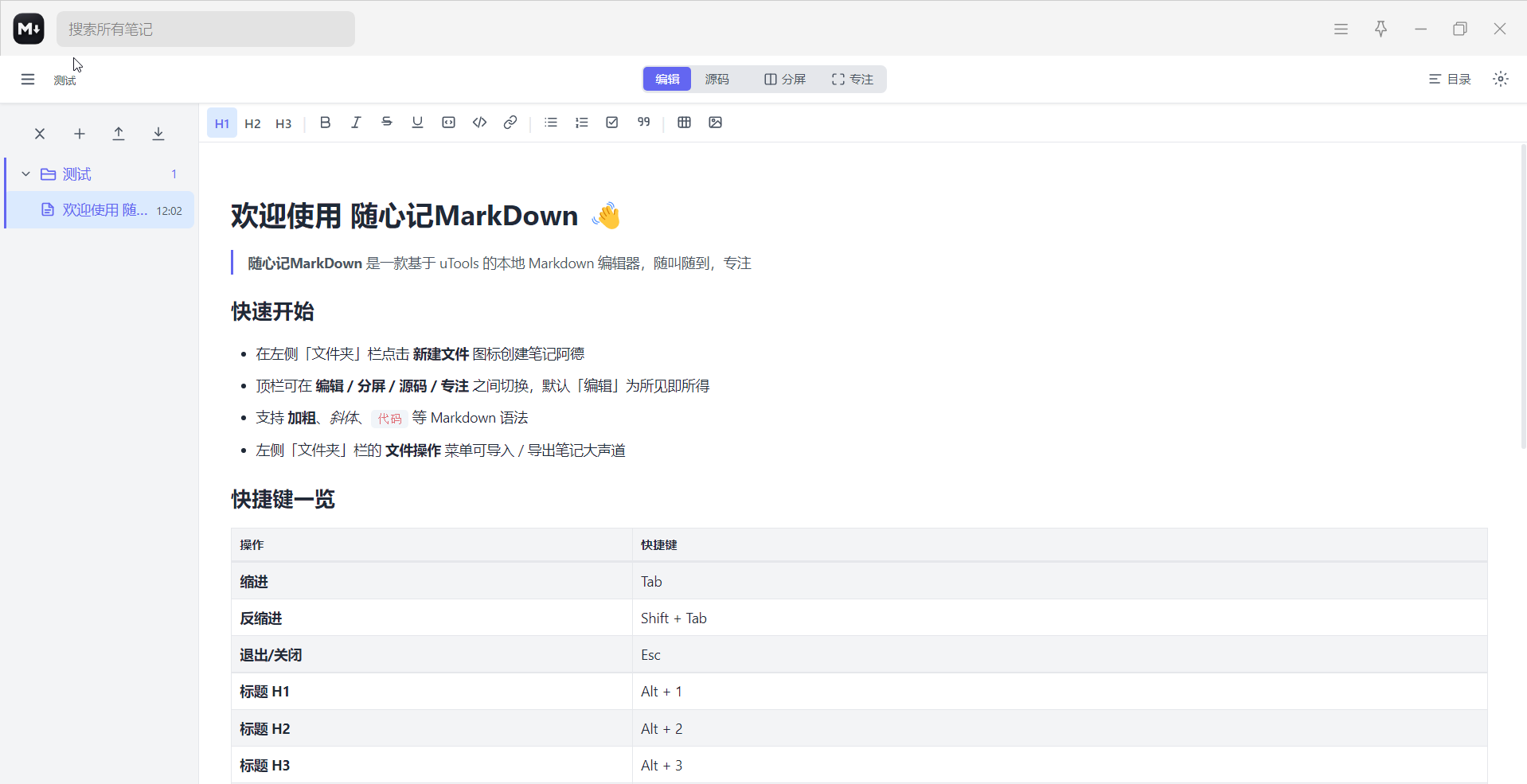The width and height of the screenshot is (1527, 784).
Task: Insert an image
Action: (x=715, y=123)
